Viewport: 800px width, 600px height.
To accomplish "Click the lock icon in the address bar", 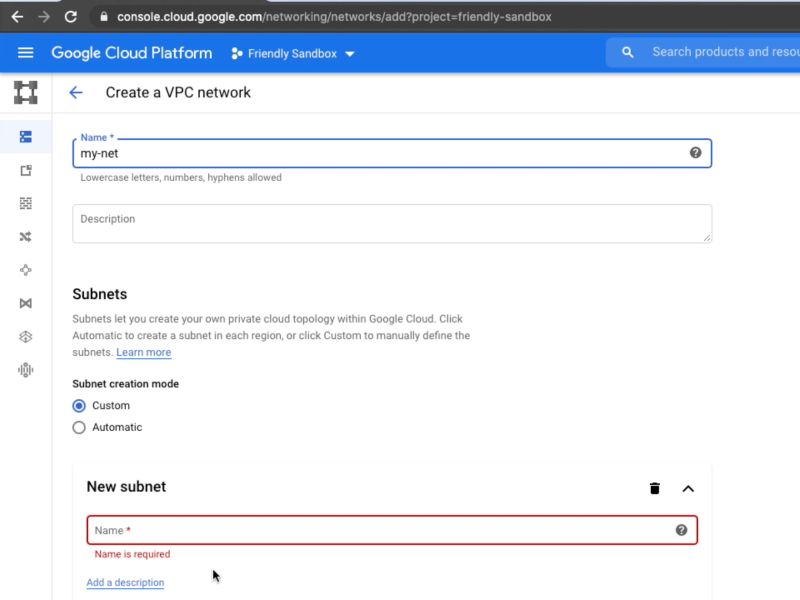I will coord(104,17).
